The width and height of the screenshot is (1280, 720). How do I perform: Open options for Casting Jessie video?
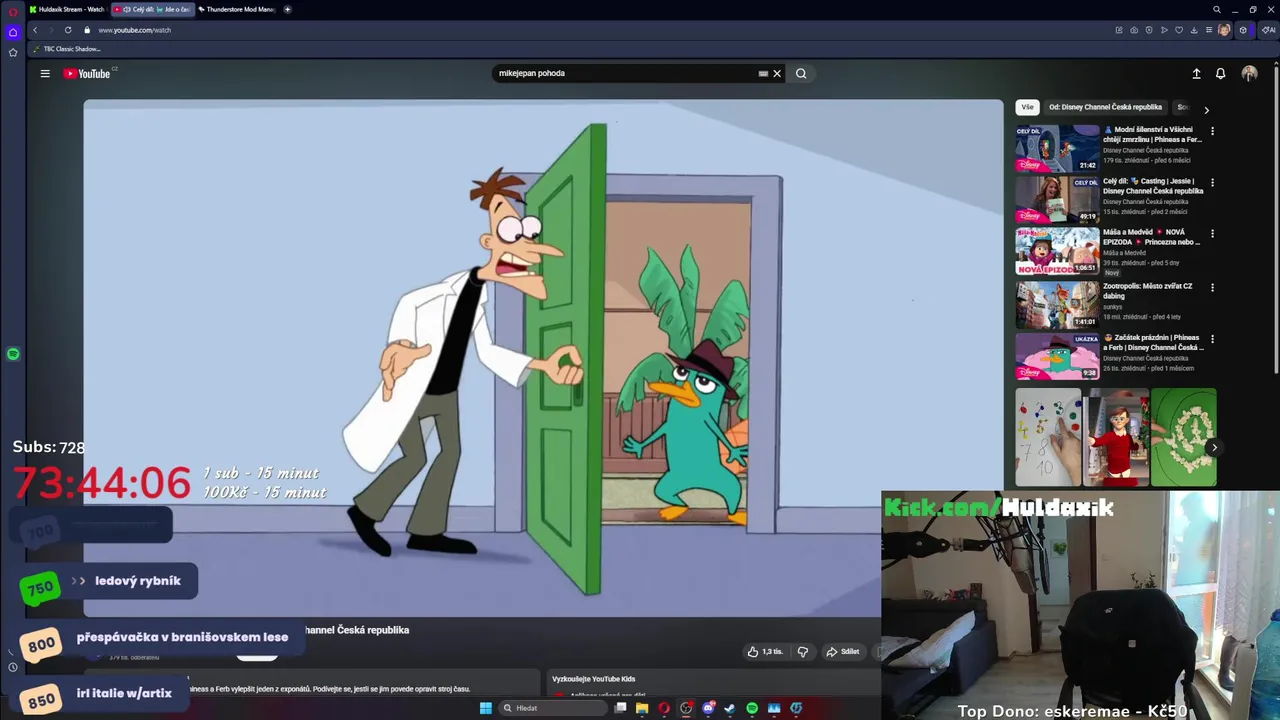[x=1212, y=183]
